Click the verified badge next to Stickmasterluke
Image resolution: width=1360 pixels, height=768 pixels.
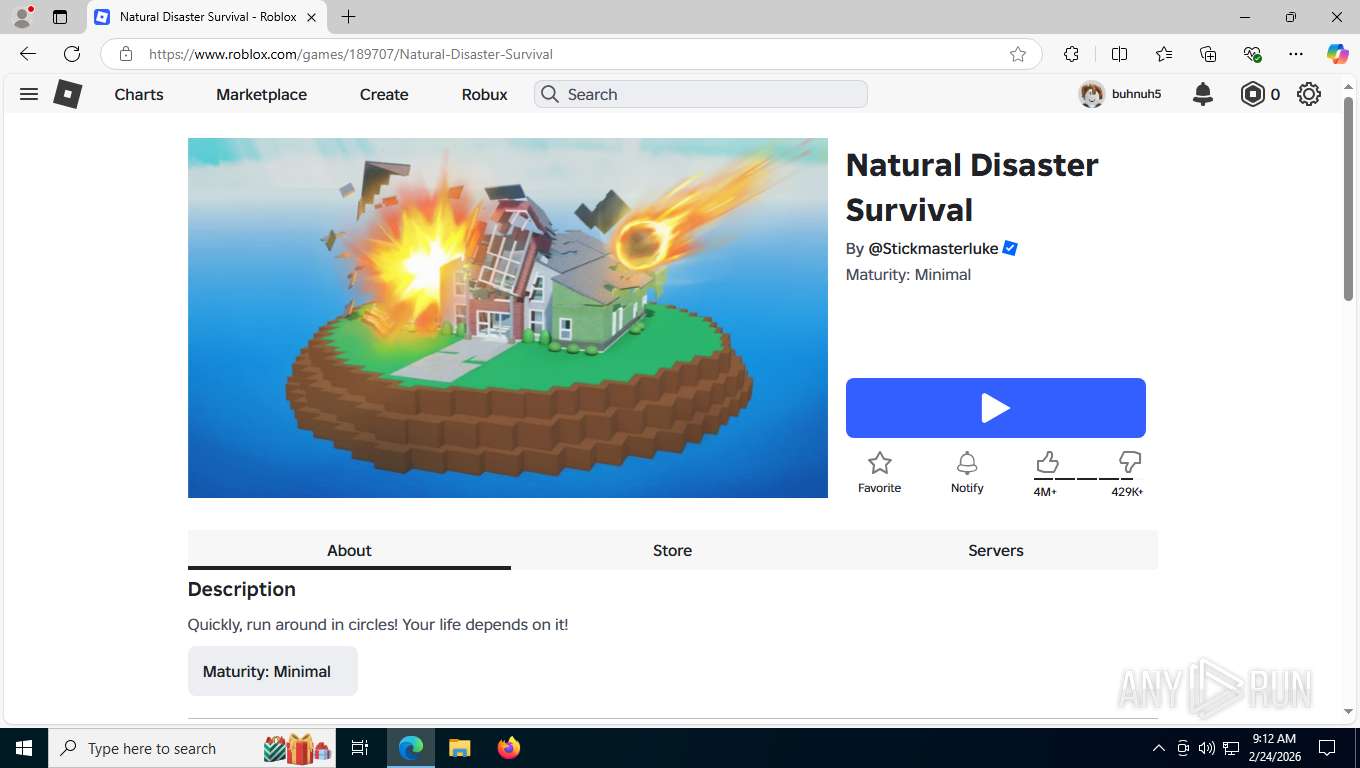(x=1010, y=248)
